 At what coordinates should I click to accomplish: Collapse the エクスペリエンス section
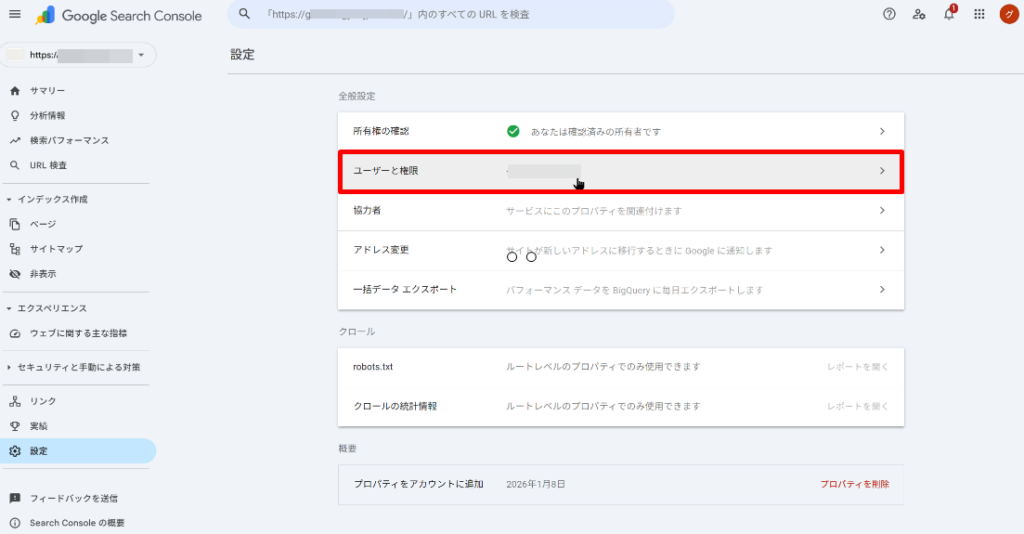8,308
